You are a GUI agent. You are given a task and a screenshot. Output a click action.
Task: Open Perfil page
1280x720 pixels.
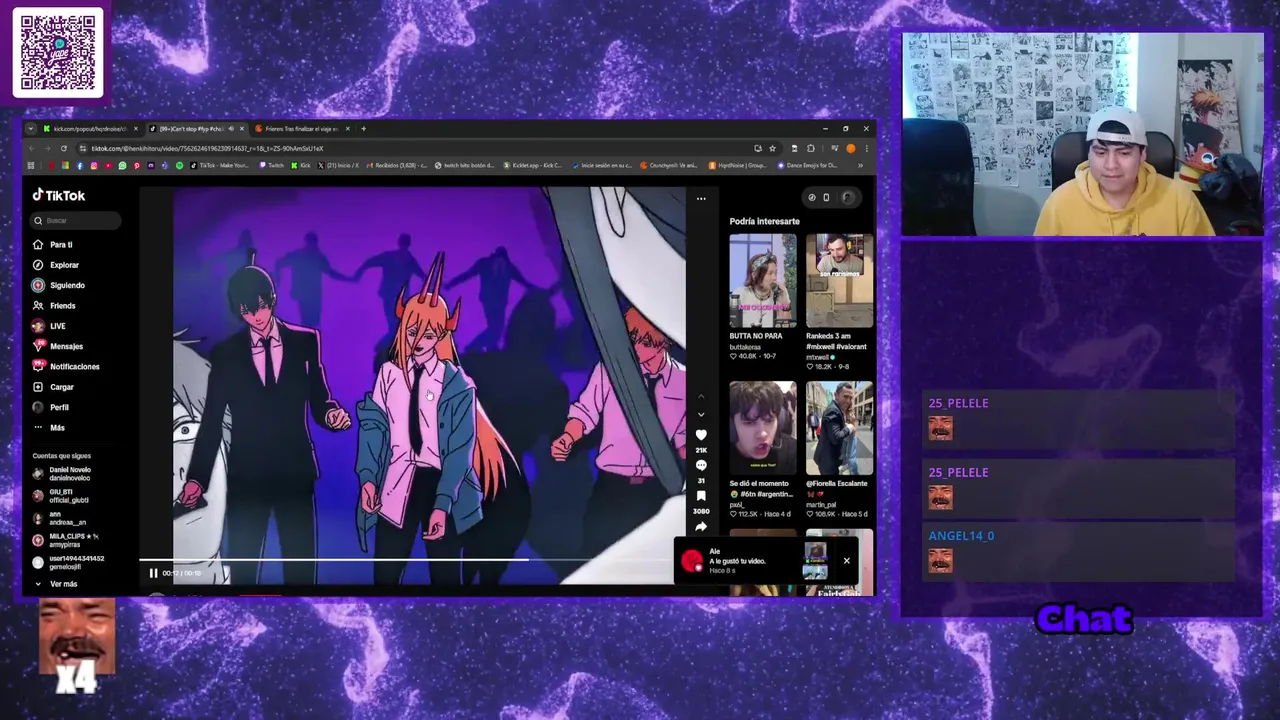coord(51,407)
